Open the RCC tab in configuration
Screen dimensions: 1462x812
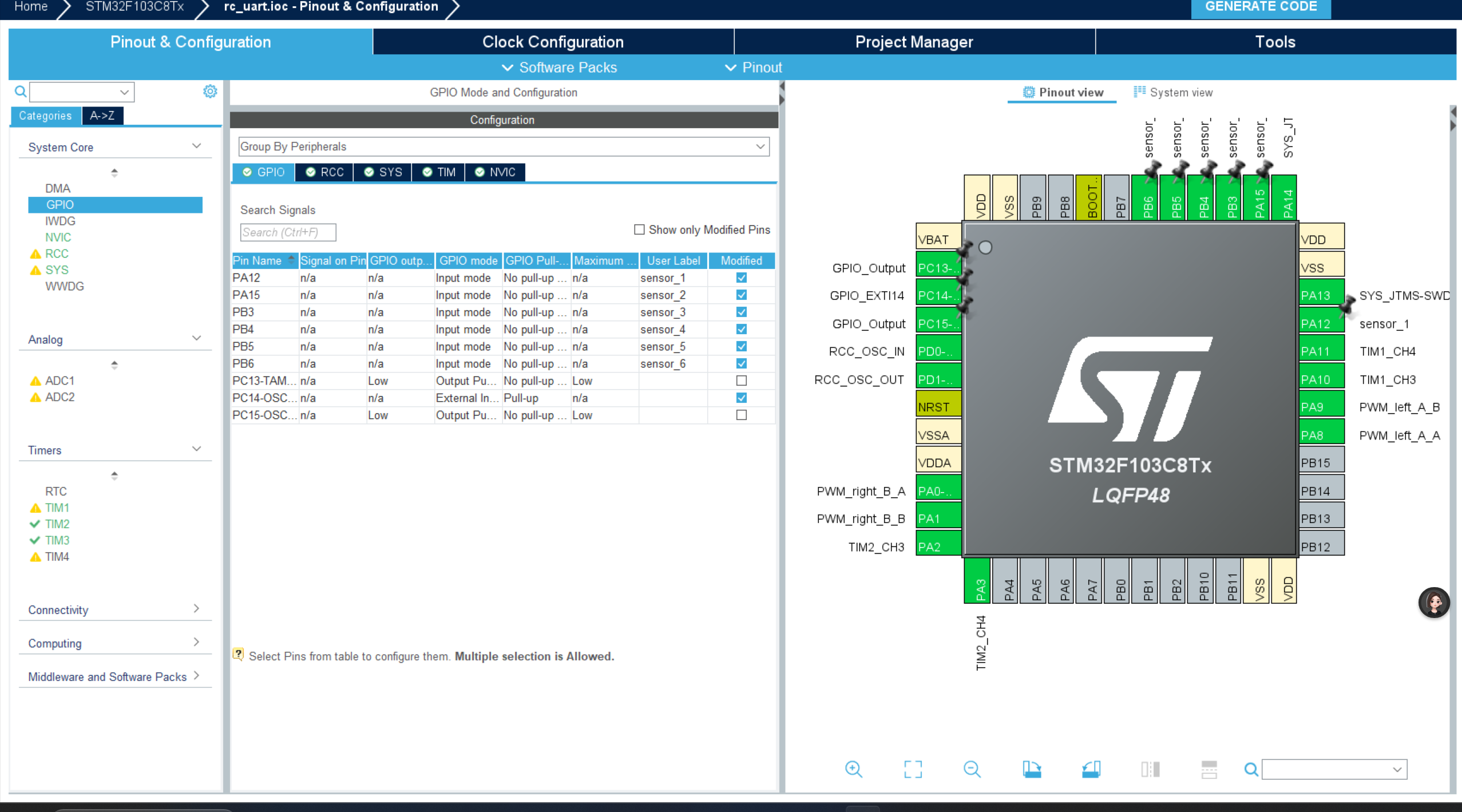coord(324,172)
